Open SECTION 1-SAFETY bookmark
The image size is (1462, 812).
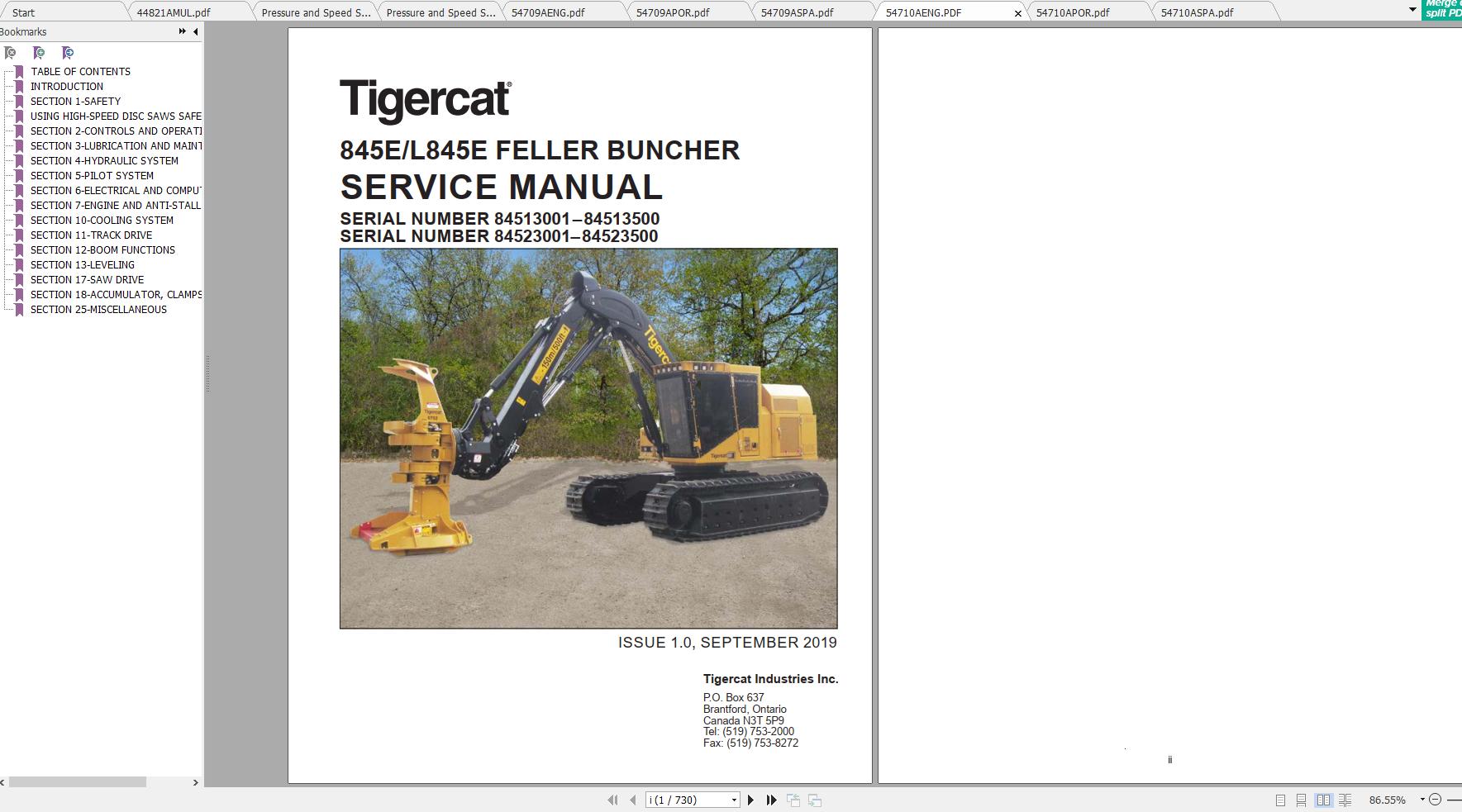click(76, 102)
